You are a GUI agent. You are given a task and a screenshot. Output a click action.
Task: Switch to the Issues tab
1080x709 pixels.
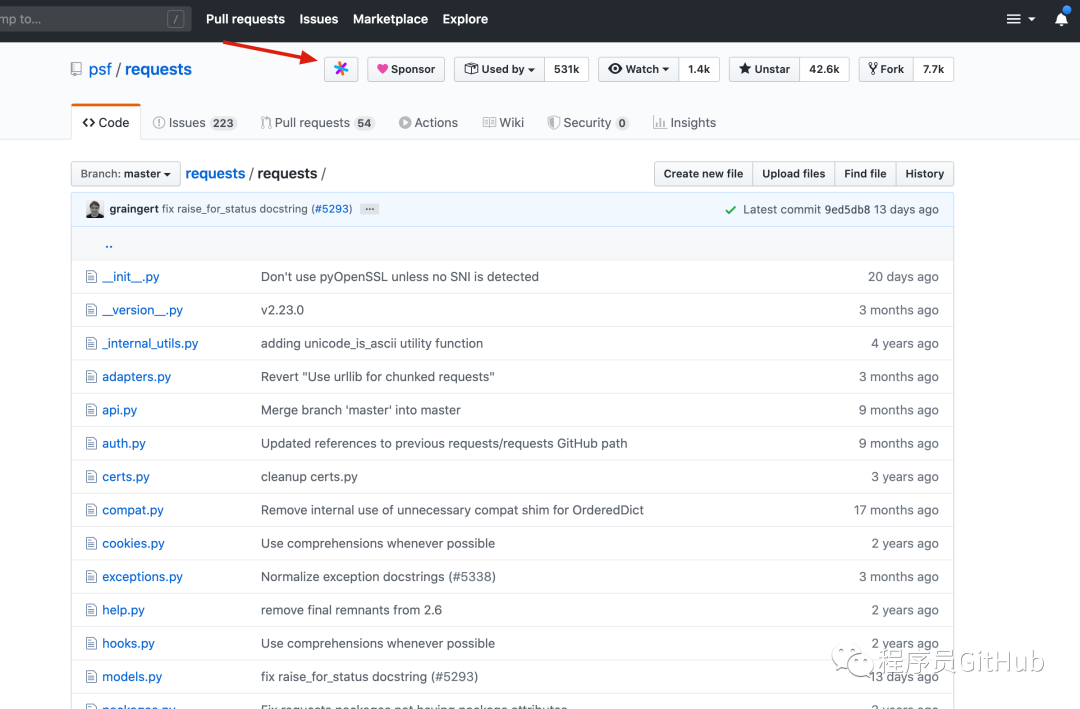point(194,123)
